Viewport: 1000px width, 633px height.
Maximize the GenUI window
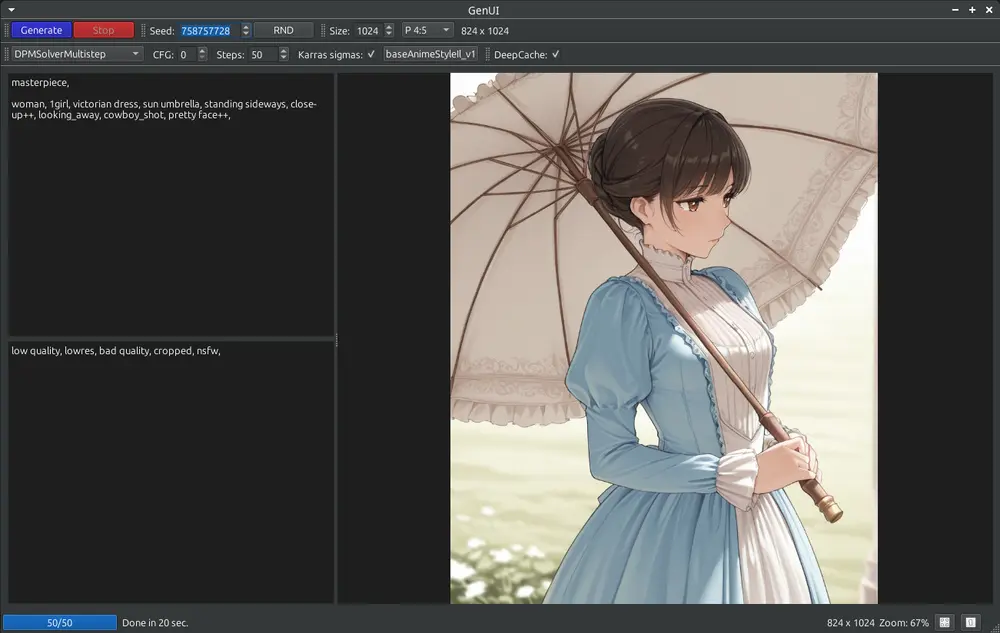coord(972,10)
